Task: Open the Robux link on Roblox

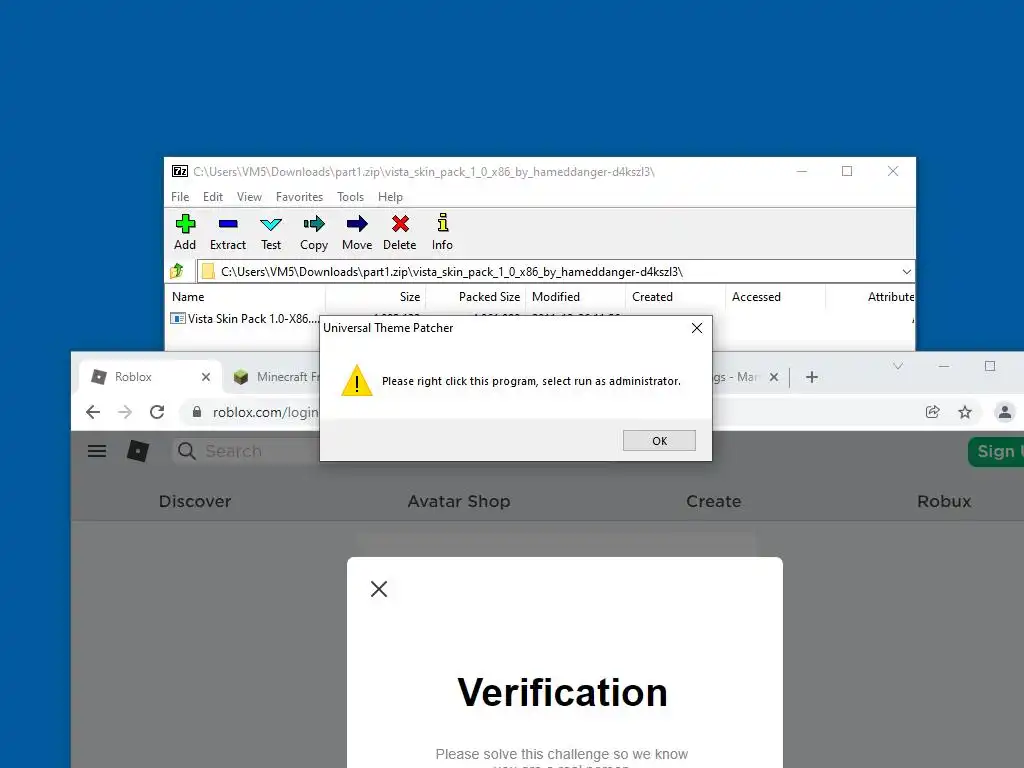Action: 944,502
